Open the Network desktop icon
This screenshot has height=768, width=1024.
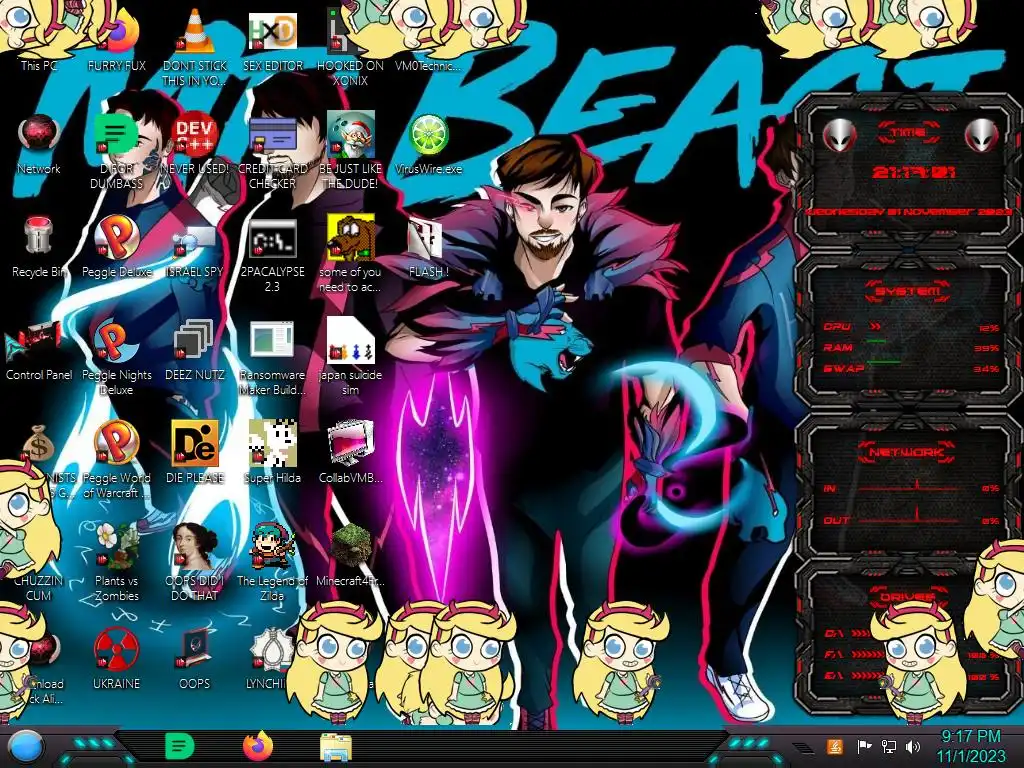coord(39,134)
